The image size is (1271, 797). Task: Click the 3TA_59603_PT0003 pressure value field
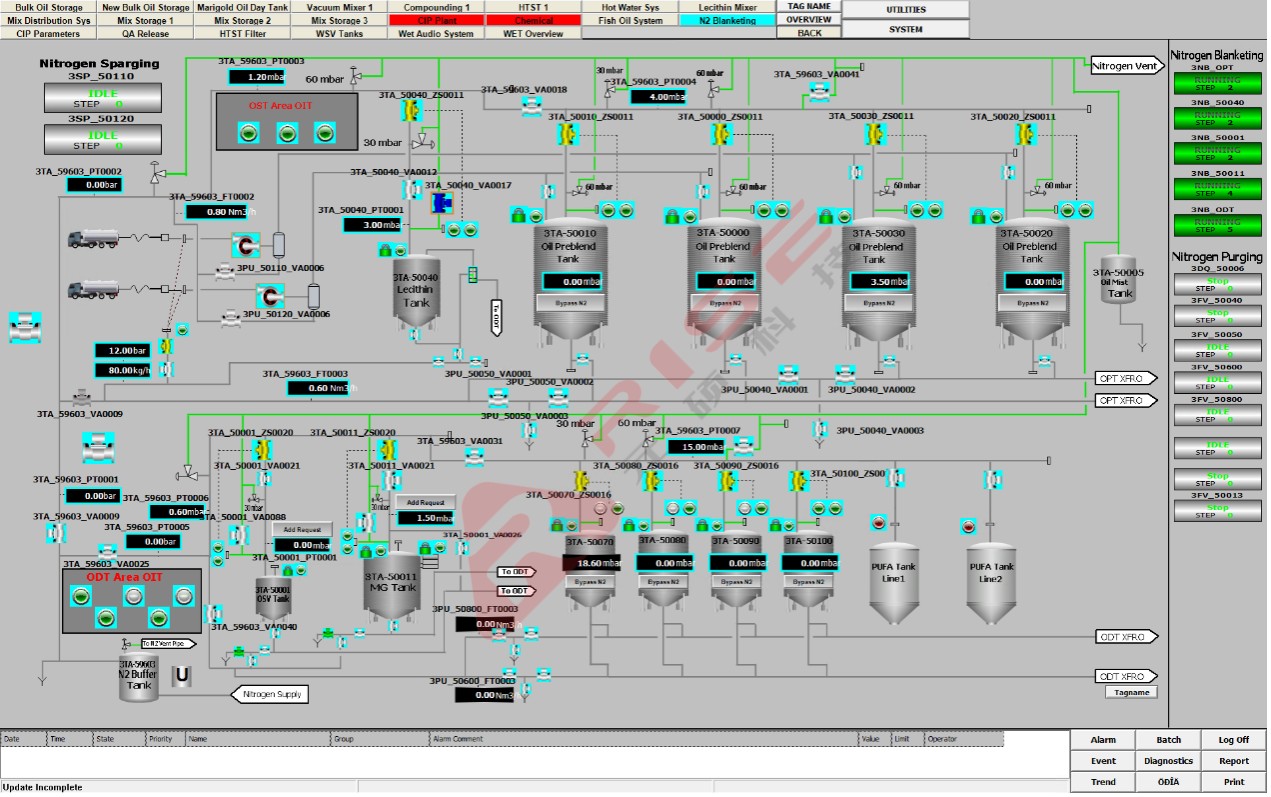pos(257,77)
